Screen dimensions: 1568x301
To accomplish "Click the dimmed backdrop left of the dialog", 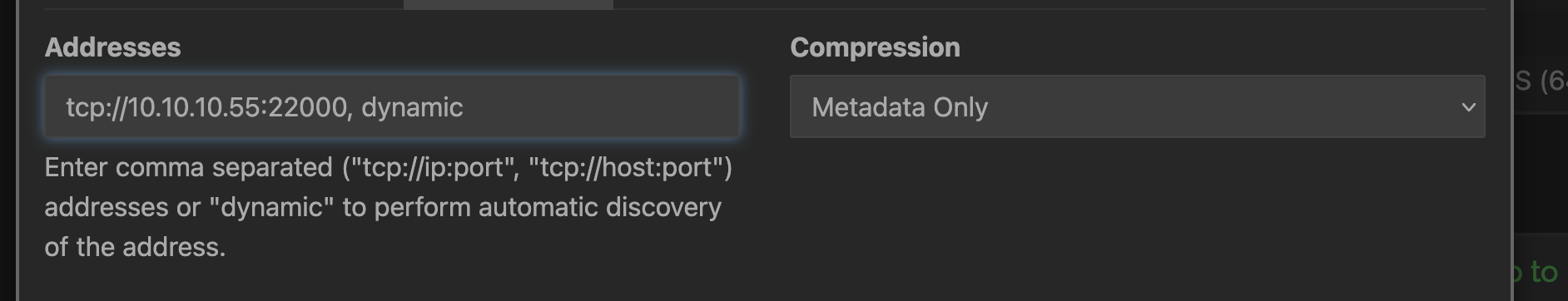I will (8, 150).
